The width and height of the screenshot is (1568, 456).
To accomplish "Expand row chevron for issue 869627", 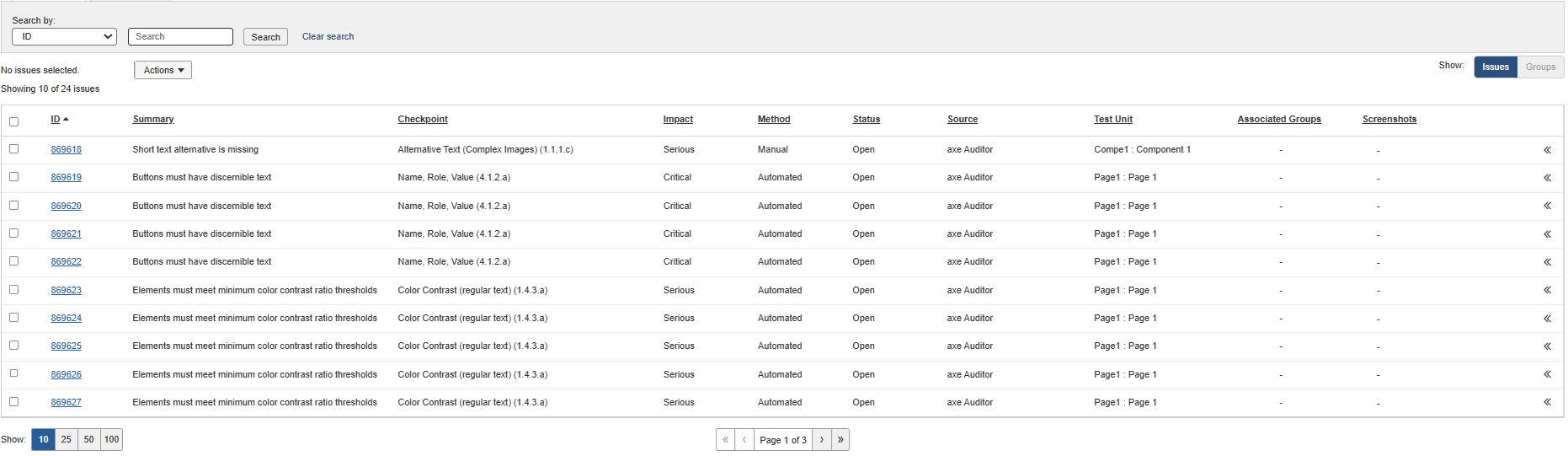I will 1547,402.
